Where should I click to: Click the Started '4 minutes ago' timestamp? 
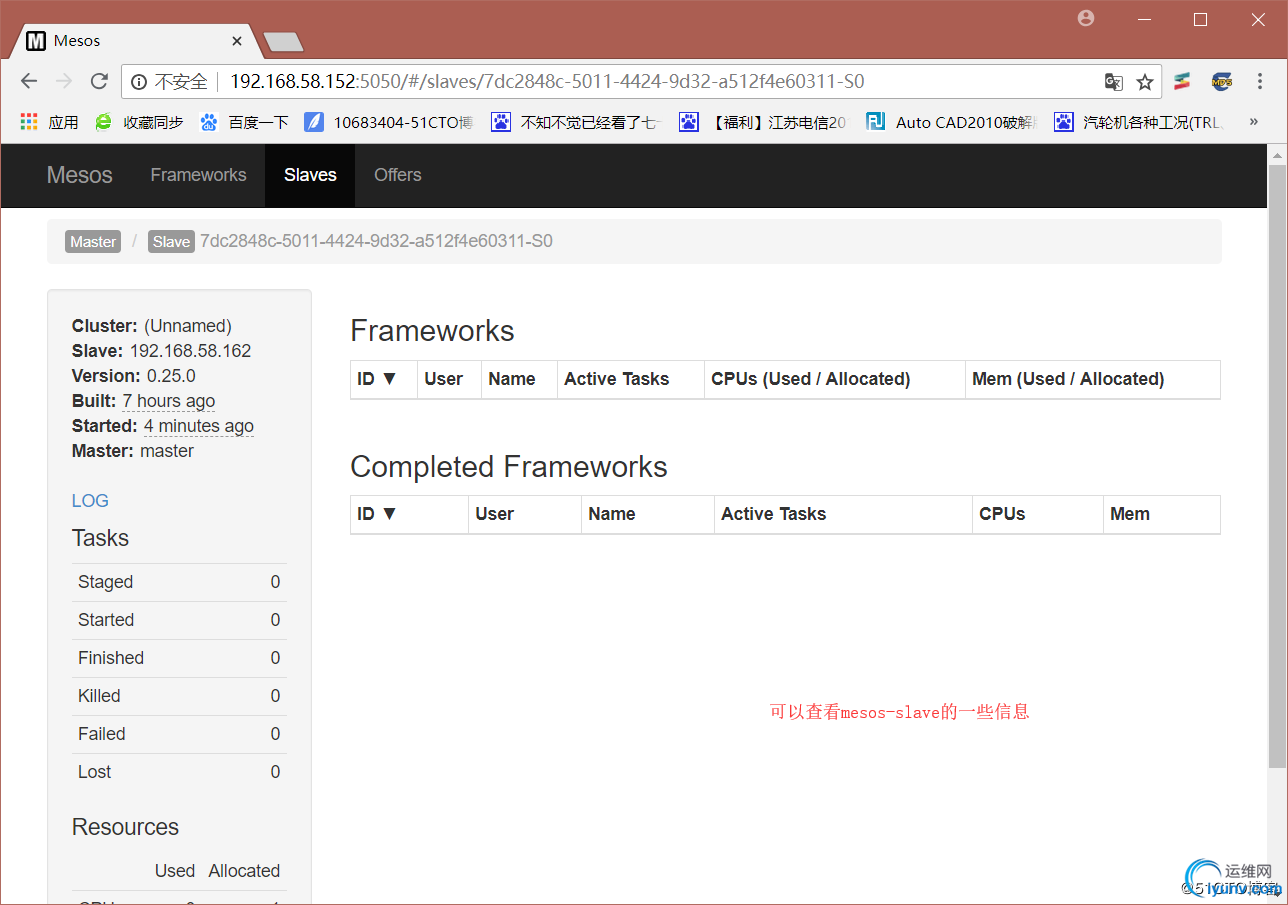[x=199, y=426]
